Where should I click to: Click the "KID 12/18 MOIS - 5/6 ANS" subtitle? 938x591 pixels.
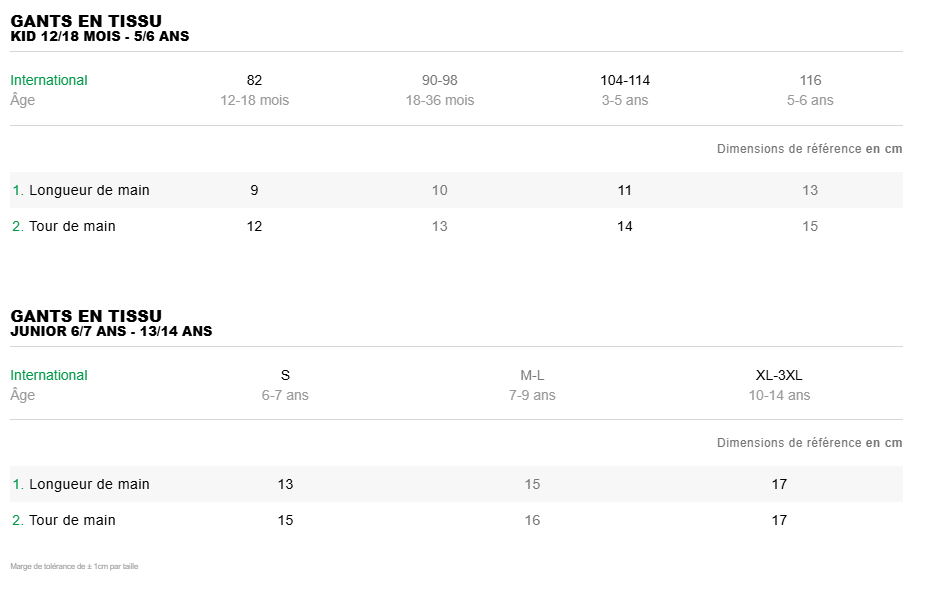(x=100, y=37)
